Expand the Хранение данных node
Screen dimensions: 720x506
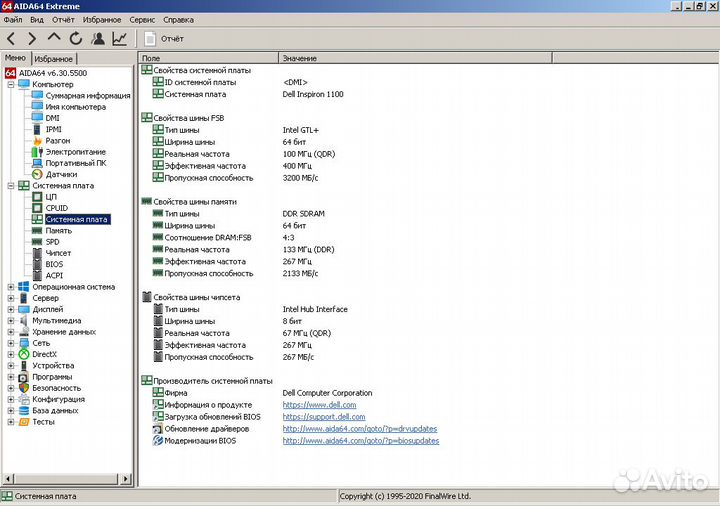pyautogui.click(x=11, y=332)
